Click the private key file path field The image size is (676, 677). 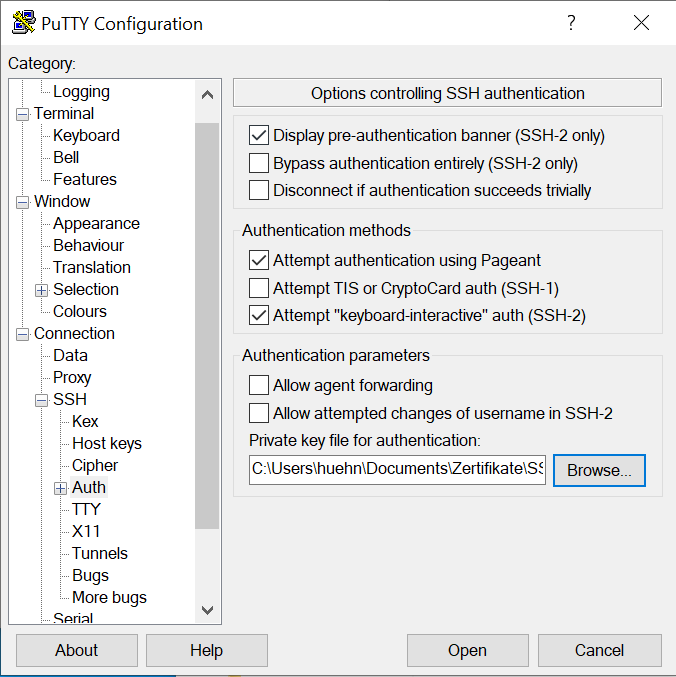(397, 469)
